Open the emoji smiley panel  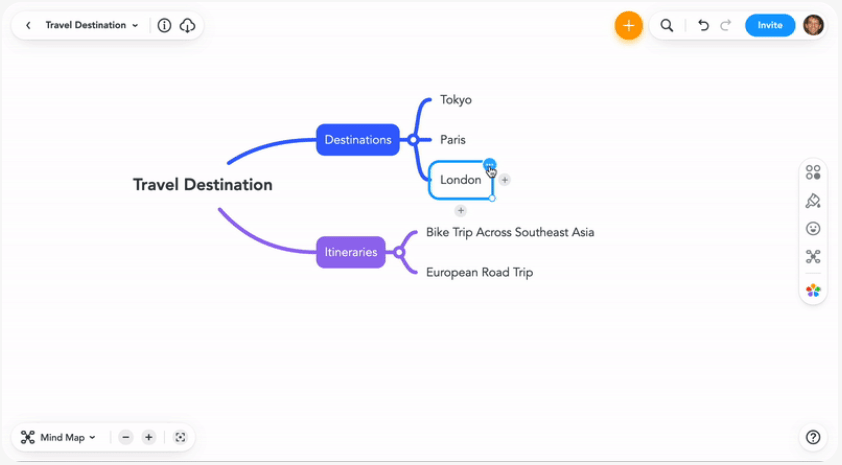click(813, 229)
